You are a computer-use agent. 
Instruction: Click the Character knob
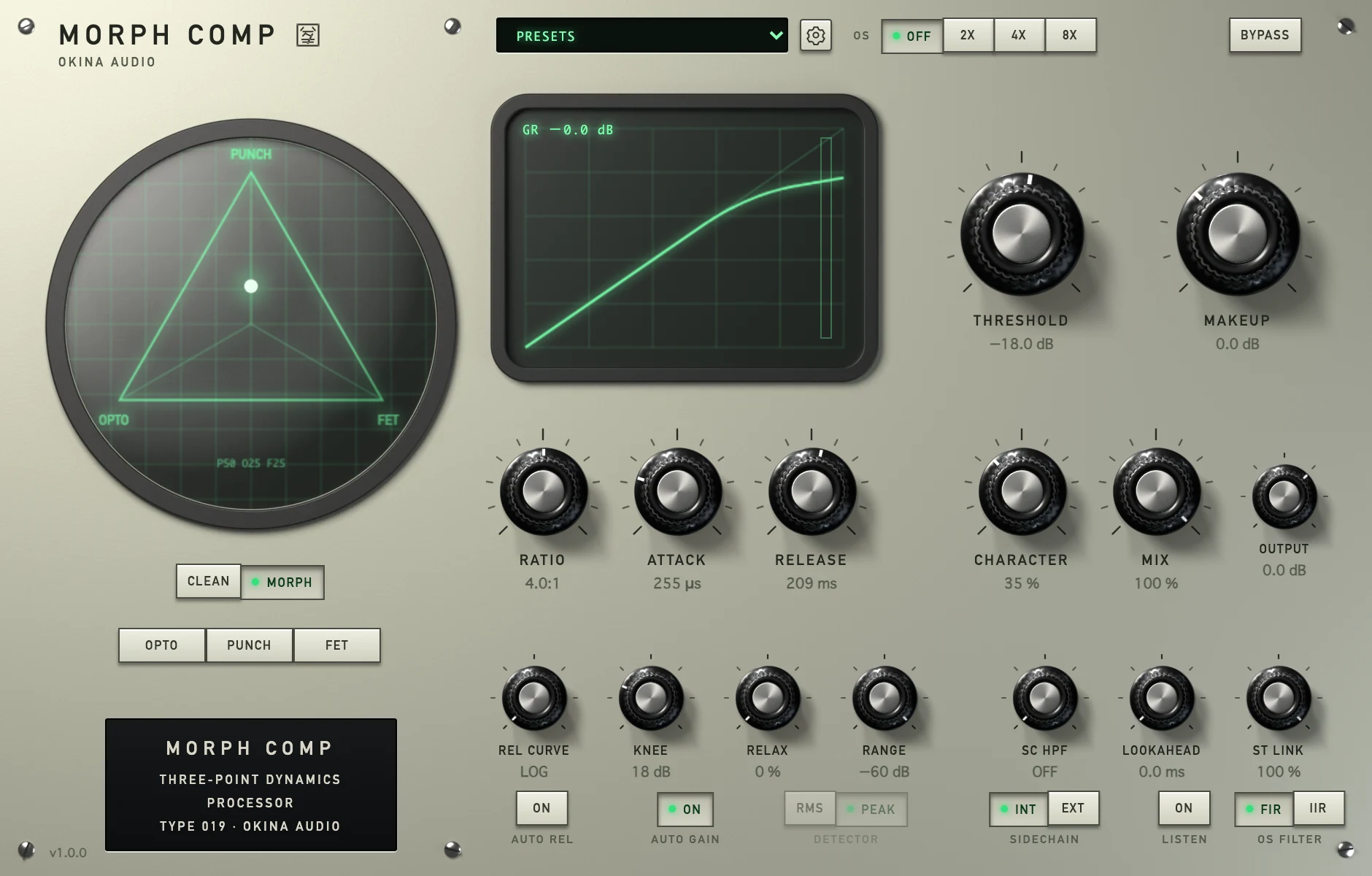[x=1022, y=491]
